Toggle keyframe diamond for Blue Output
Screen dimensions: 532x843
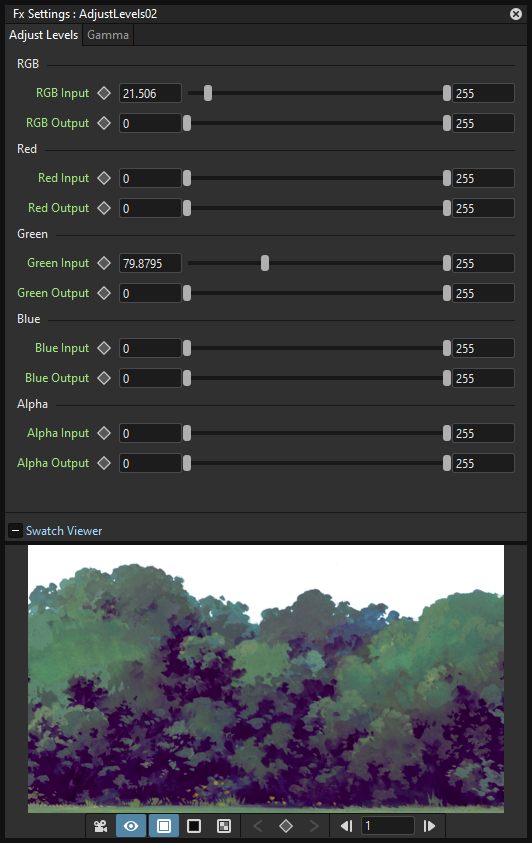click(104, 378)
